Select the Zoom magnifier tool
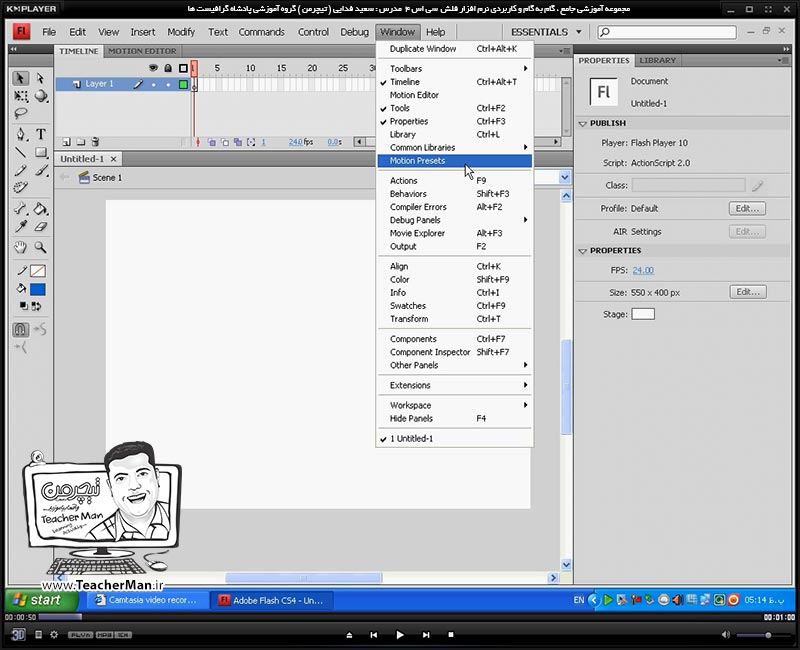The image size is (800, 650). (40, 247)
